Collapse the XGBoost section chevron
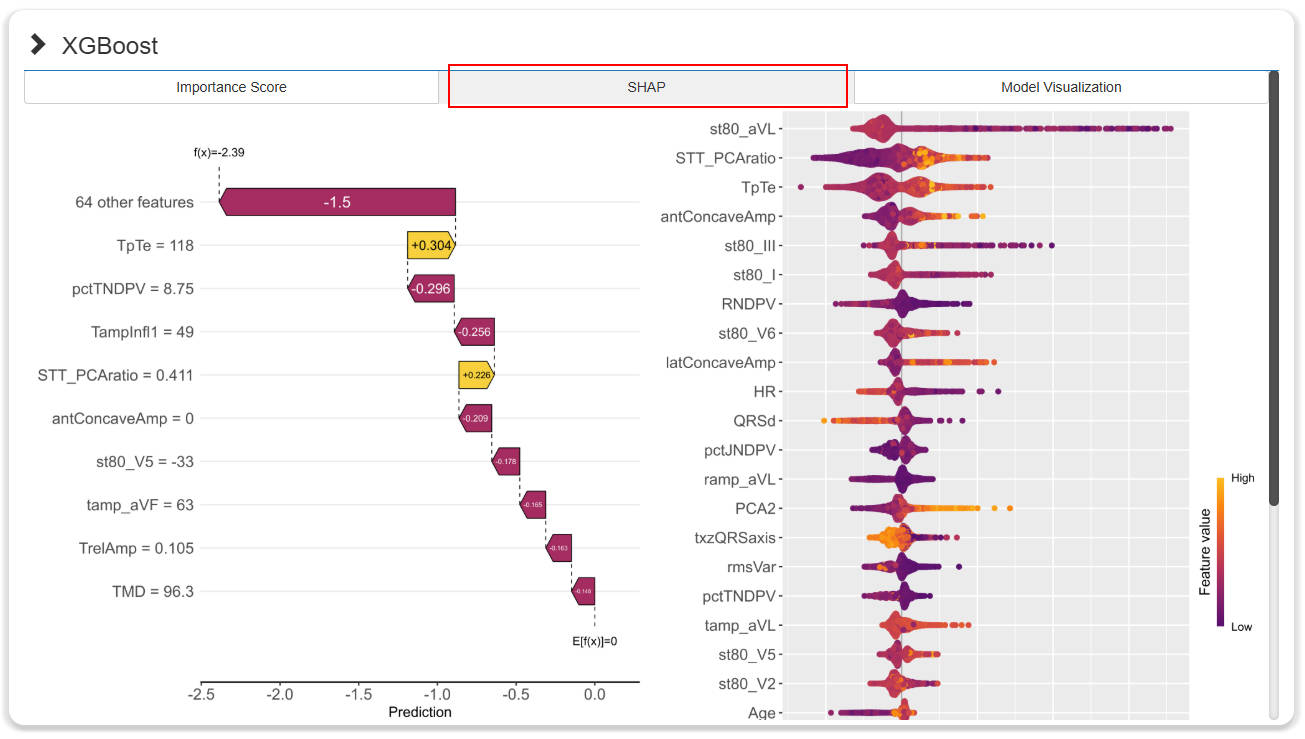Screen dimensions: 1305x739 (x=38, y=44)
